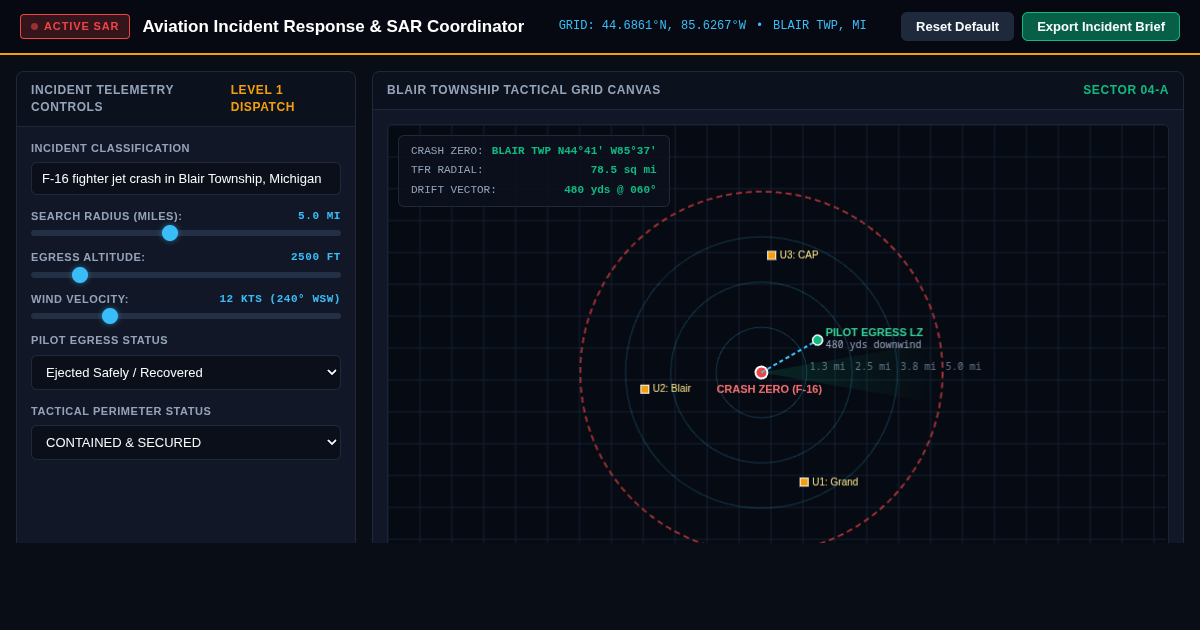The image size is (1200, 630).
Task: Click the 5.0 MI search radius value
Action: click(x=319, y=216)
